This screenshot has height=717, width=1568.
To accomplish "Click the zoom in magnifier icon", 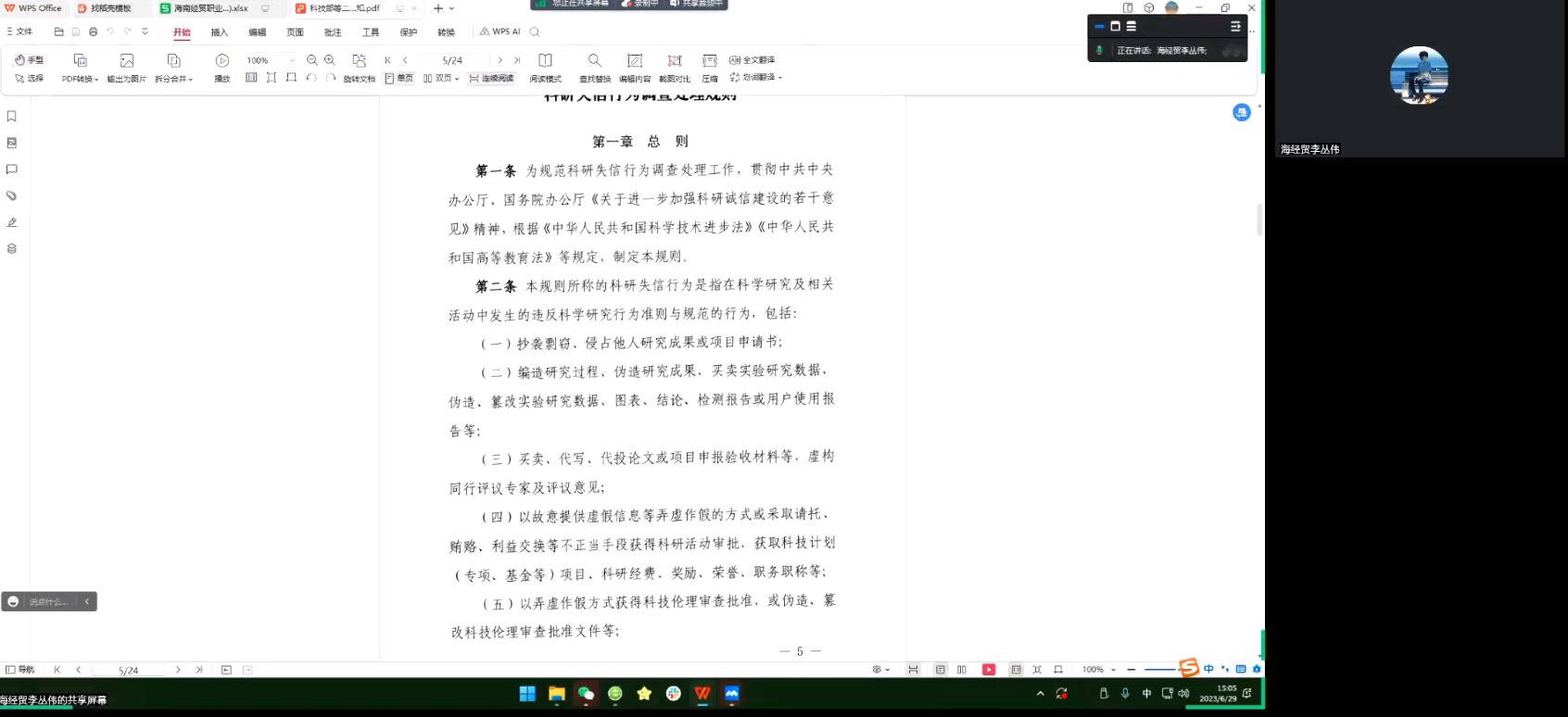I will 330,60.
